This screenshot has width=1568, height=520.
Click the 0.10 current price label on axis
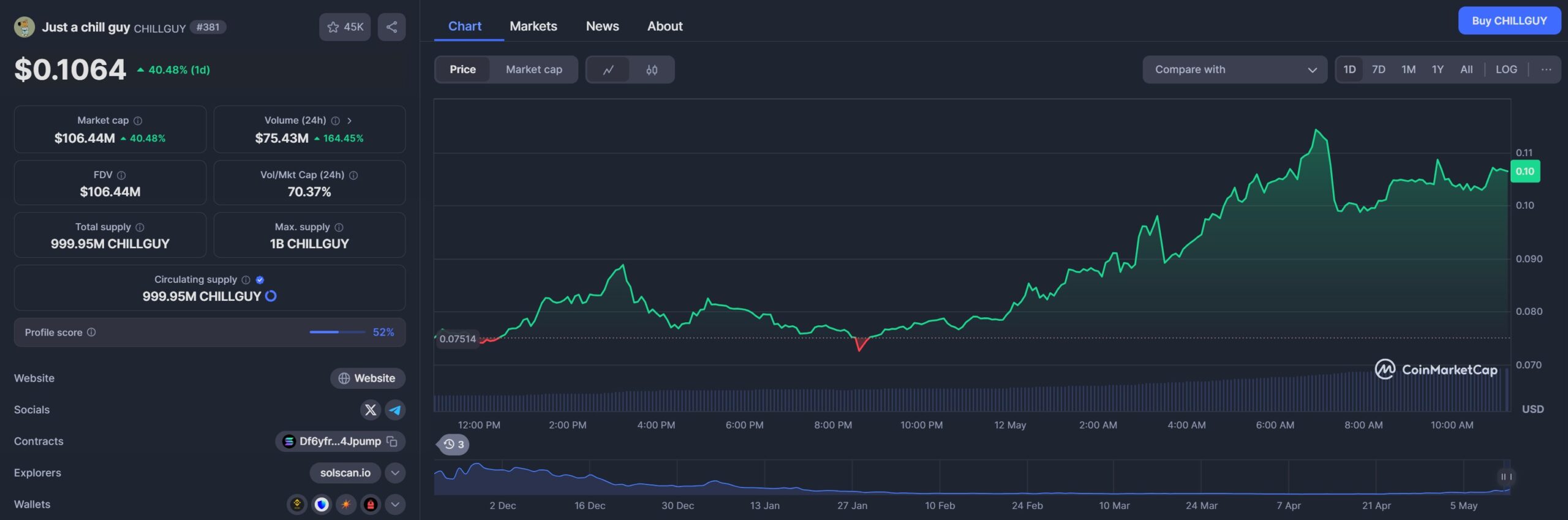click(1525, 171)
